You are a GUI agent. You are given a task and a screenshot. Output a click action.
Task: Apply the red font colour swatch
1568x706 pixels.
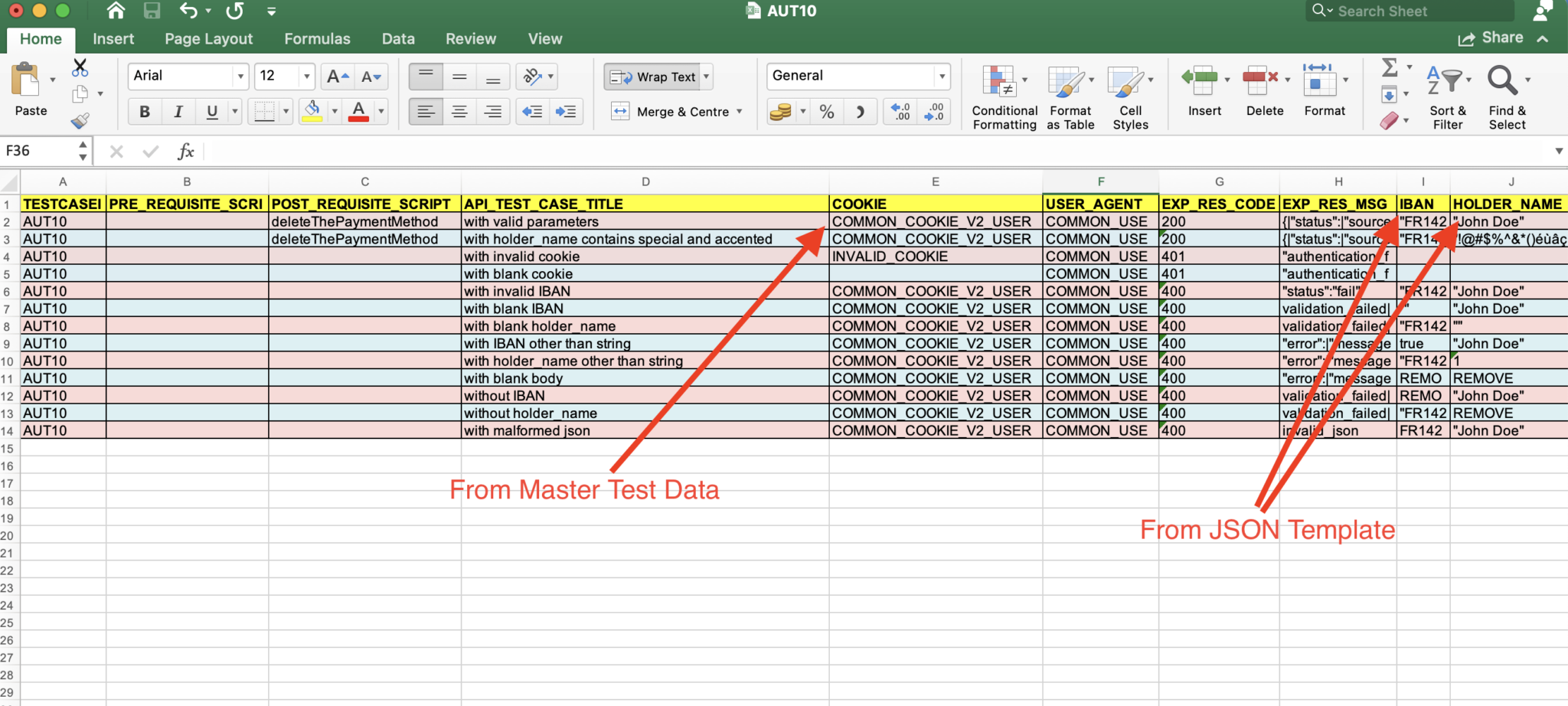pyautogui.click(x=358, y=113)
